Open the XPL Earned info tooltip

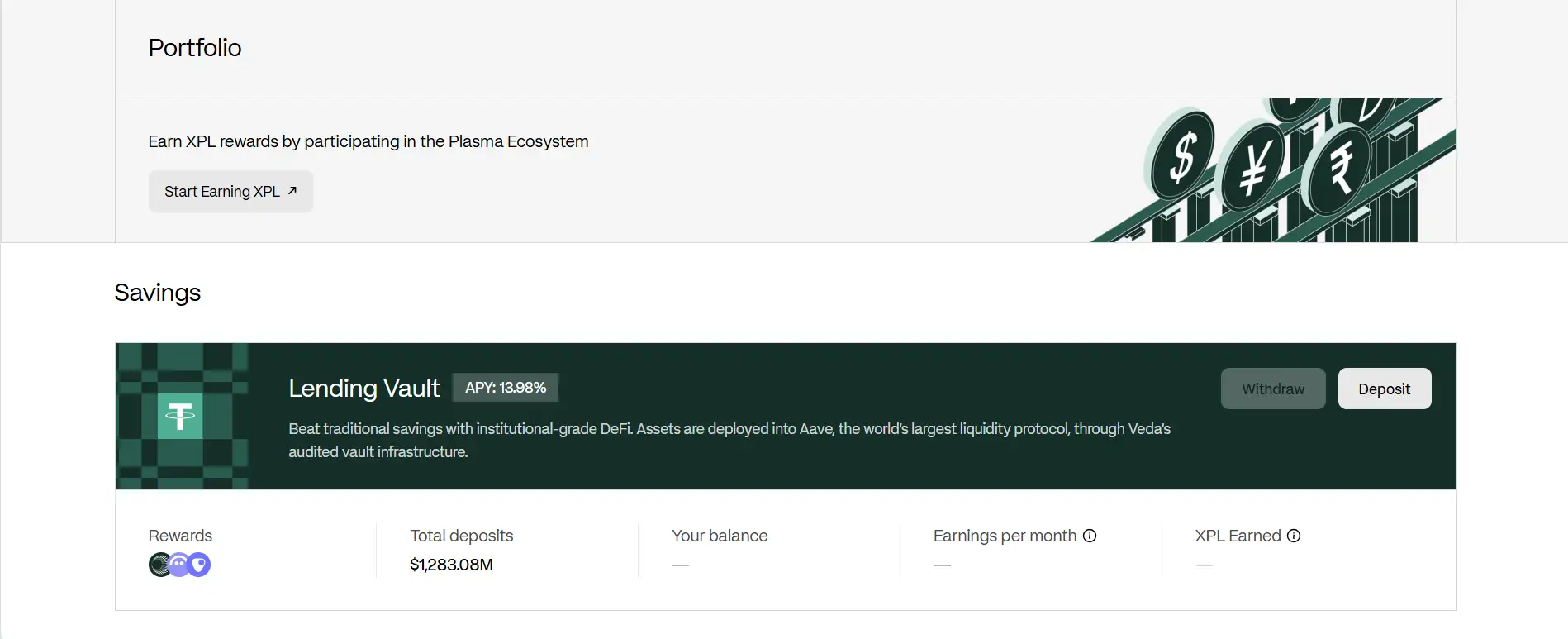click(x=1294, y=536)
